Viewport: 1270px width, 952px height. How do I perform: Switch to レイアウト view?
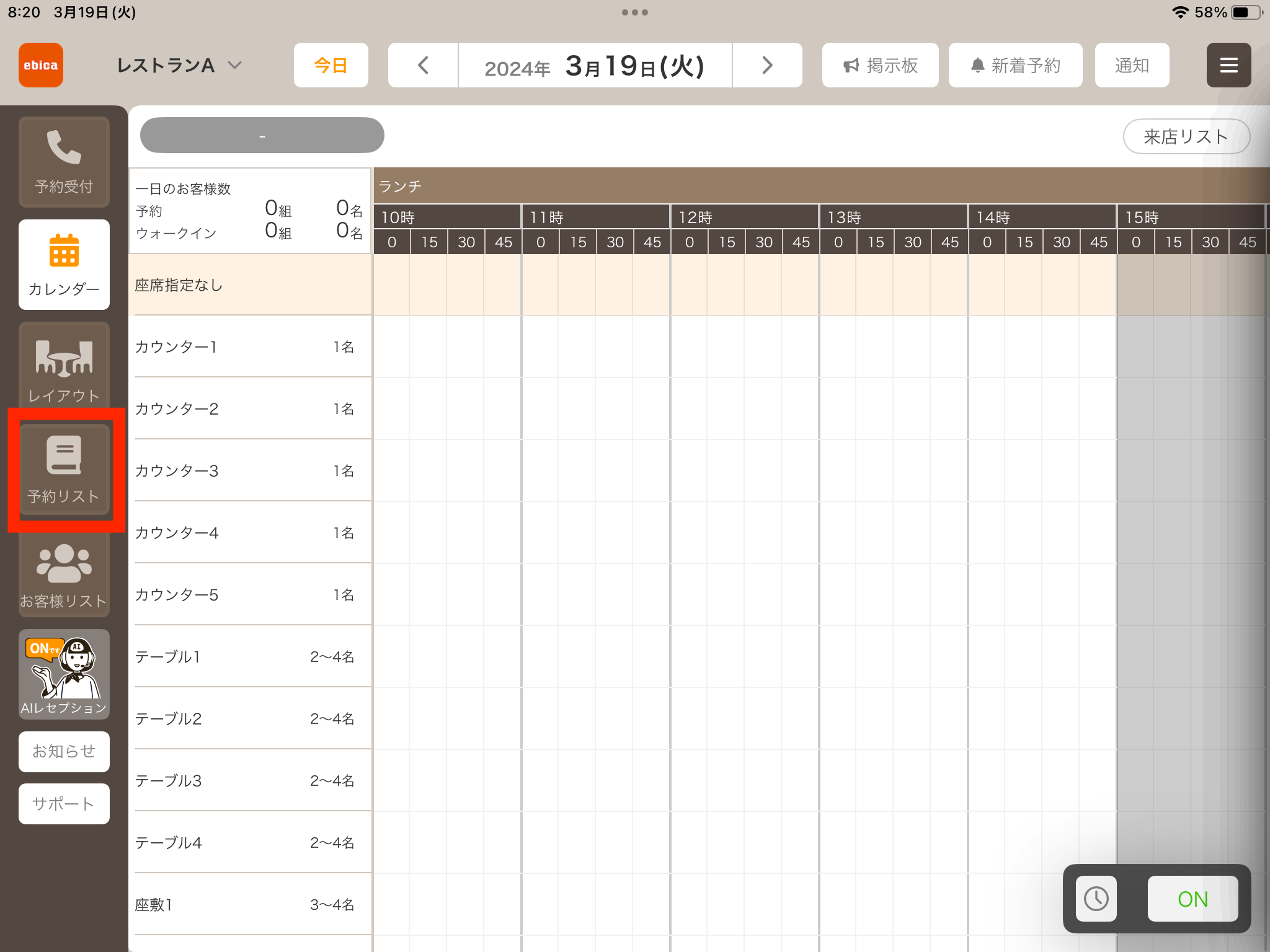pyautogui.click(x=64, y=366)
